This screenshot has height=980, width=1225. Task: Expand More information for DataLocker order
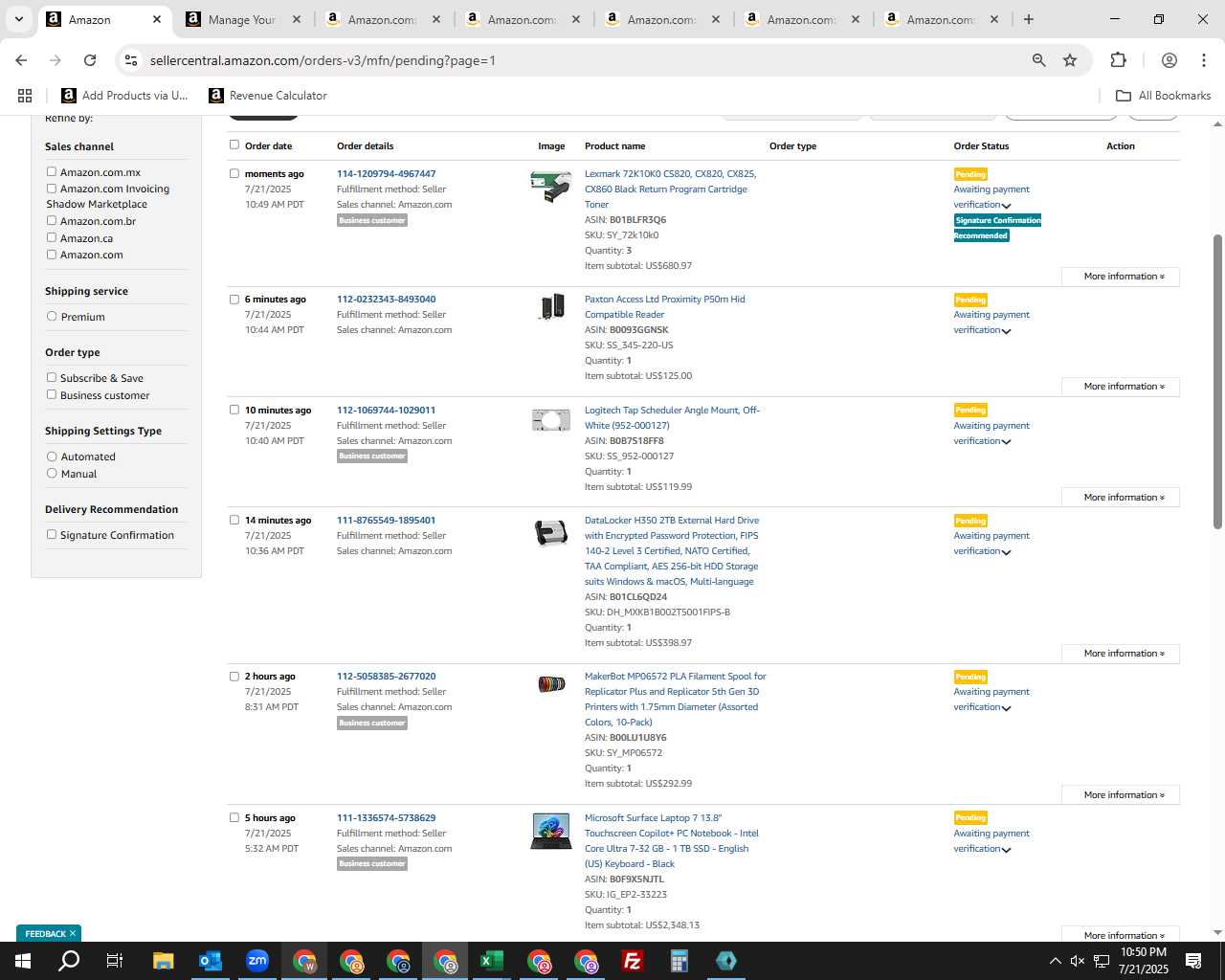(1121, 654)
